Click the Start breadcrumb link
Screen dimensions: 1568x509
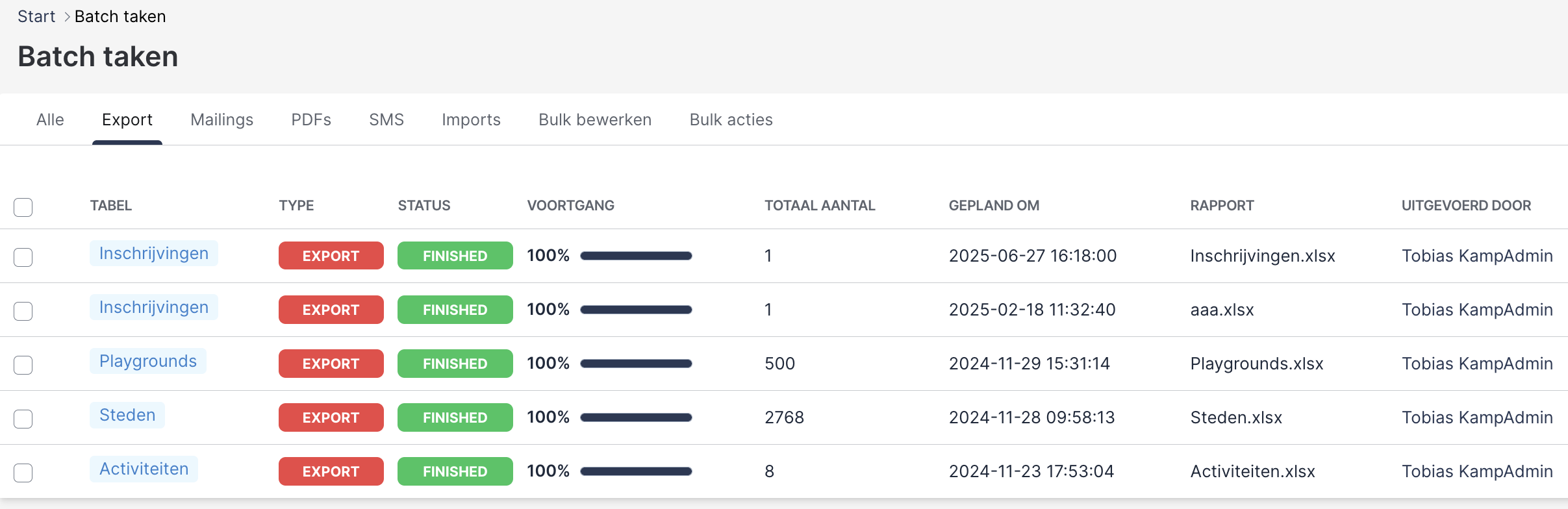[36, 17]
